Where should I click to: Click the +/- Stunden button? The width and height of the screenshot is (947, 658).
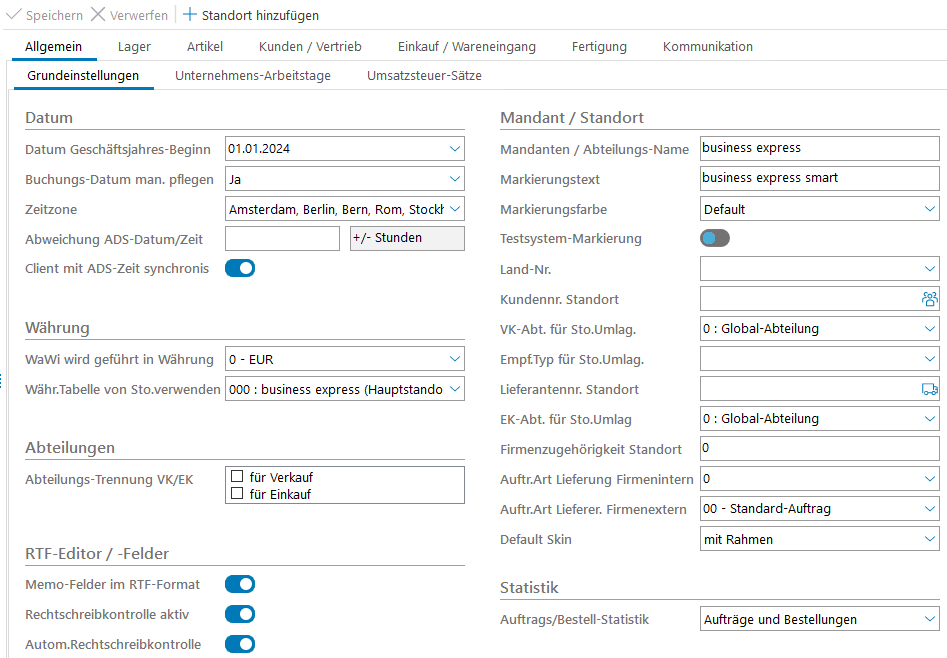[x=407, y=238]
